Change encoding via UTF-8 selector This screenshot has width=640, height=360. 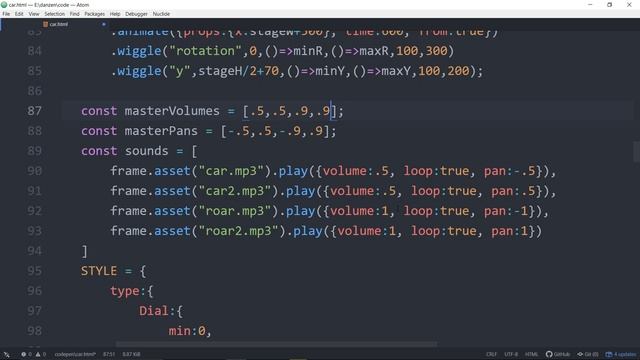click(511, 354)
